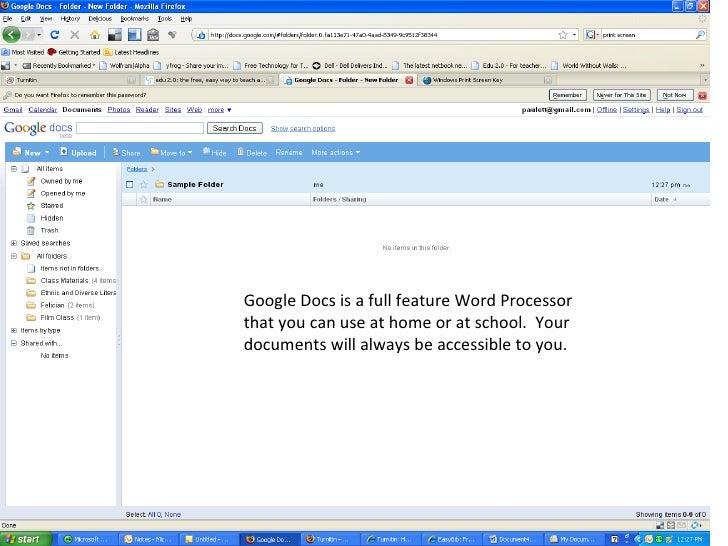Select Opened by me
728x546 pixels.
63,193
